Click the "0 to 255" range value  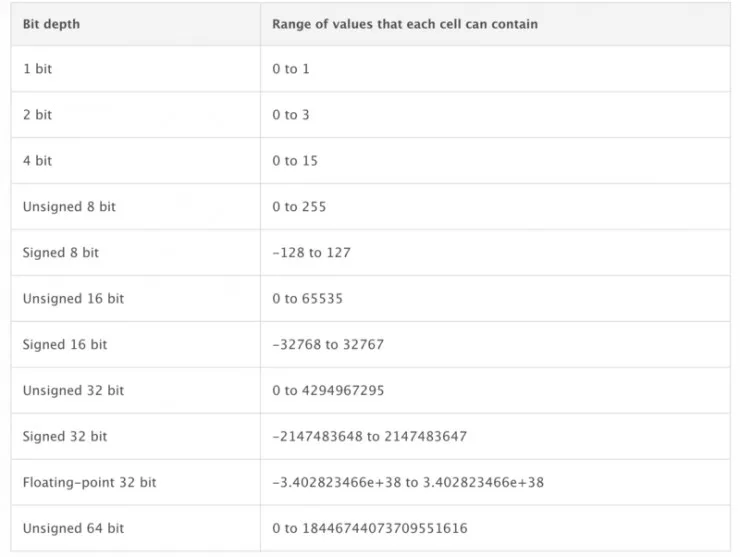pos(299,207)
